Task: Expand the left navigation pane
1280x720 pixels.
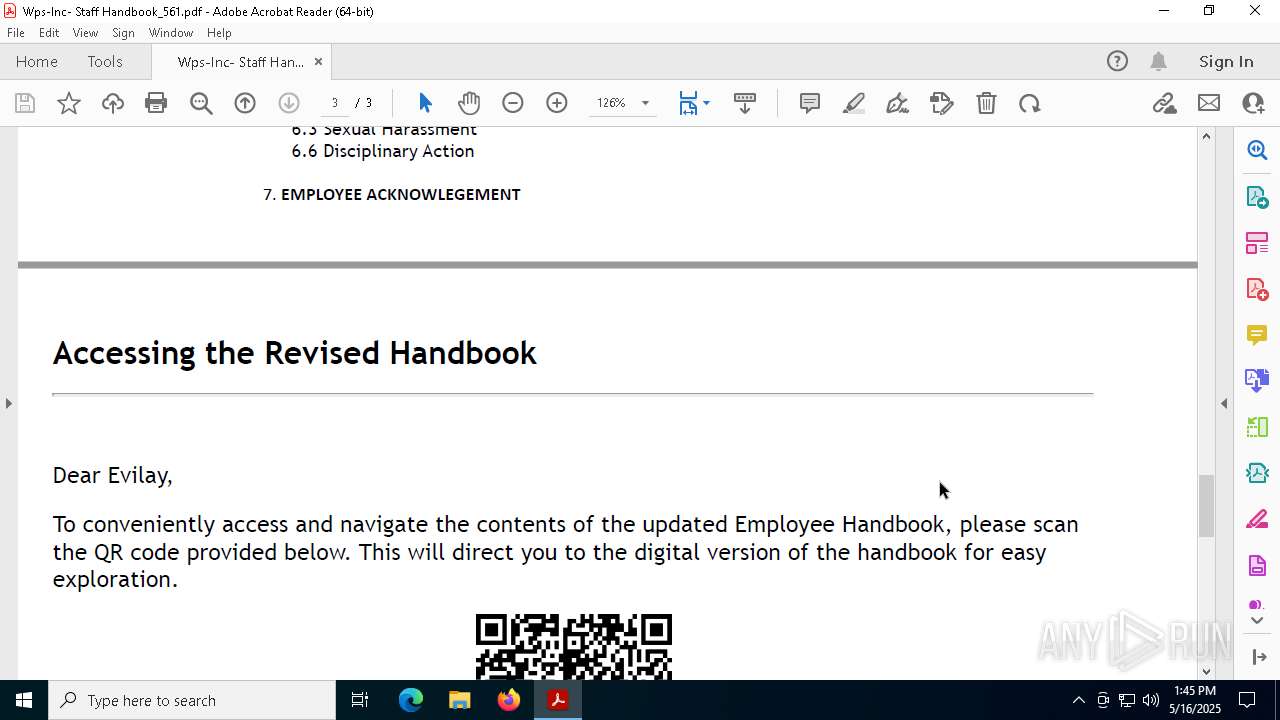Action: pos(8,403)
